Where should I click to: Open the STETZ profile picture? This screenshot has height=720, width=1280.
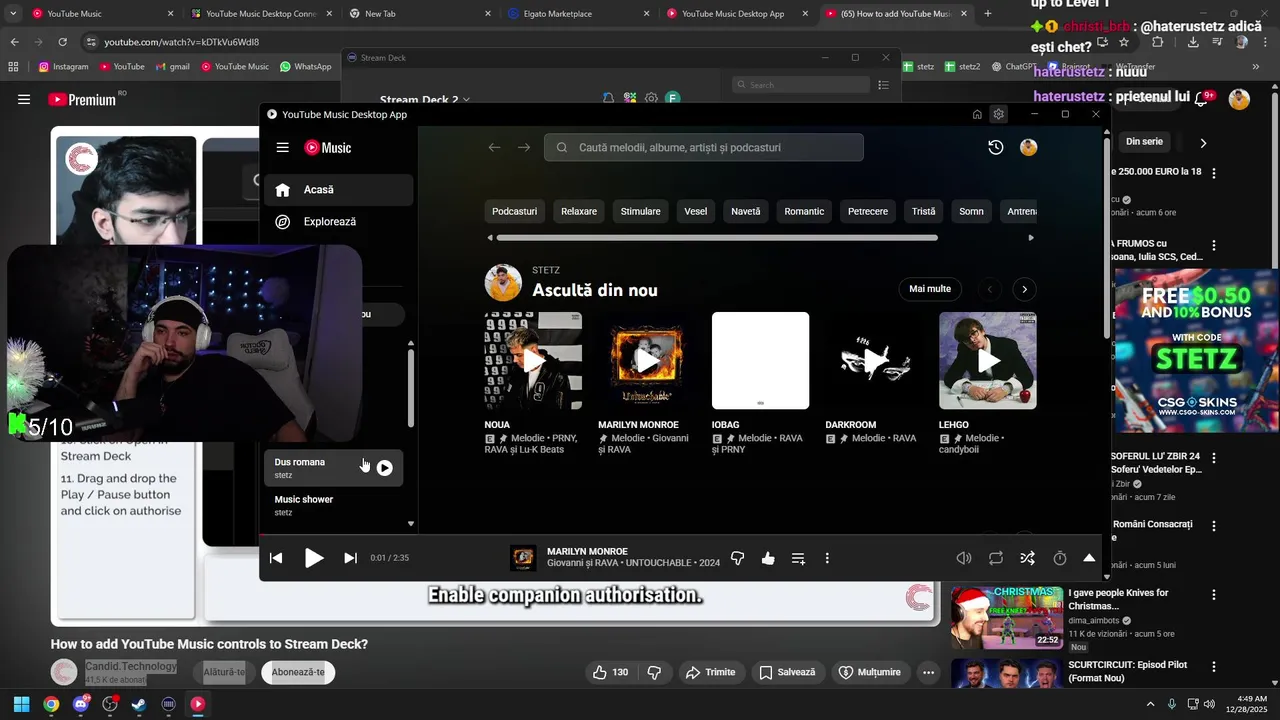503,283
